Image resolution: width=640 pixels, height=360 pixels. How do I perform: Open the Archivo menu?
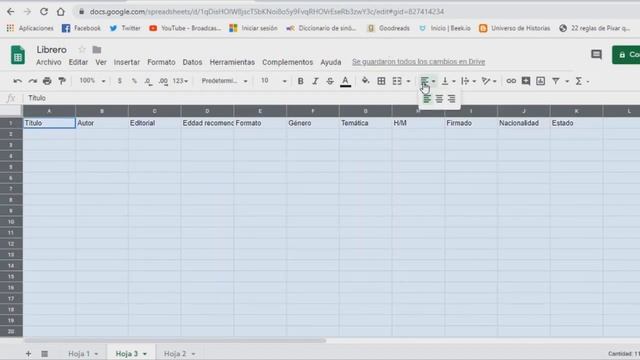(x=49, y=62)
